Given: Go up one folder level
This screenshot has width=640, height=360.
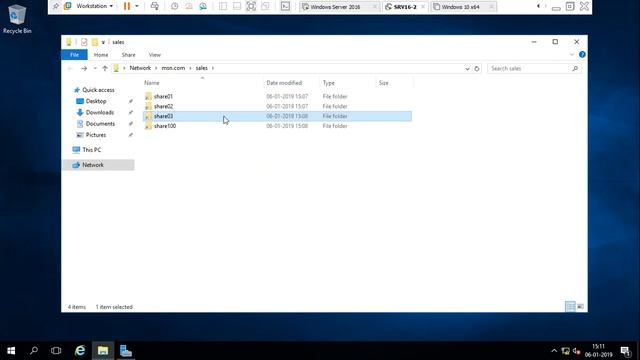Looking at the screenshot, I should [x=105, y=69].
